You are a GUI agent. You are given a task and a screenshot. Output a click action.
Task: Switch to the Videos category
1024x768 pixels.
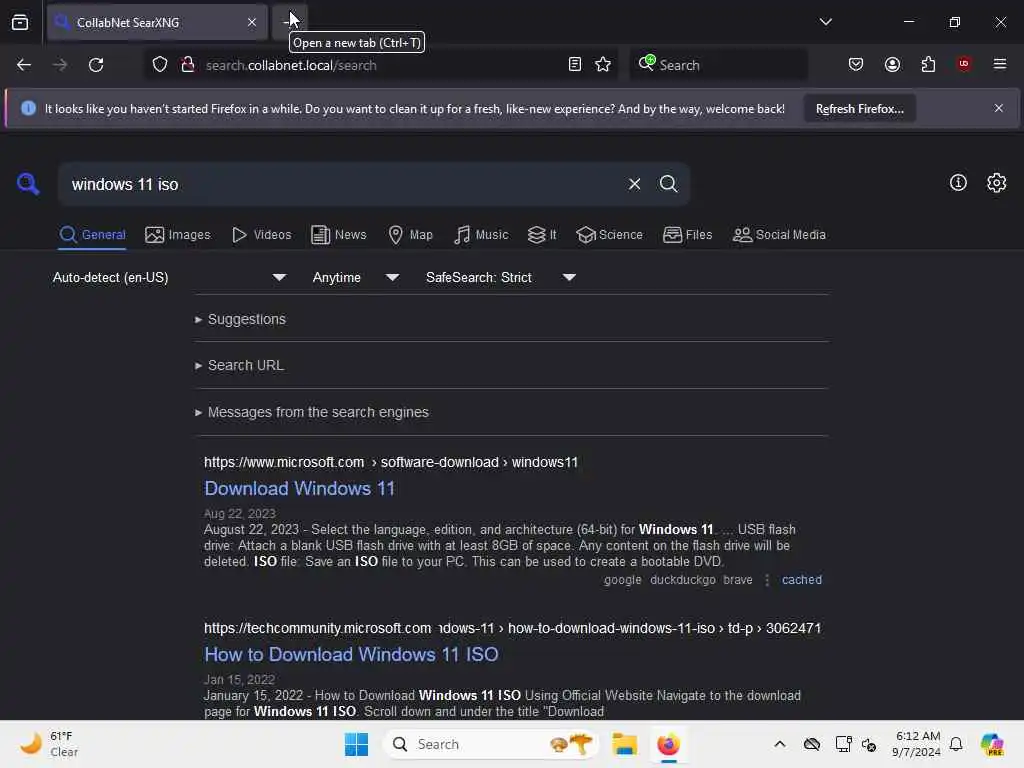[x=262, y=234]
